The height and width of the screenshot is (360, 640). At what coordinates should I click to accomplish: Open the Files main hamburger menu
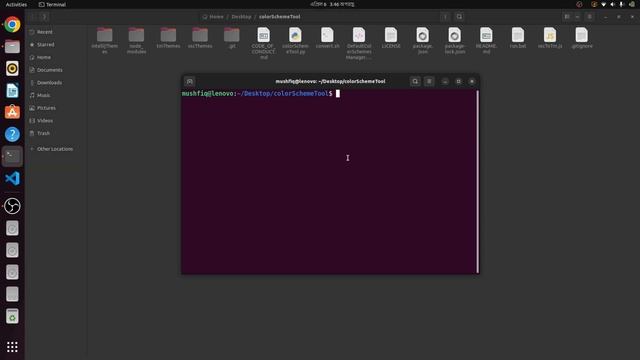(x=589, y=17)
